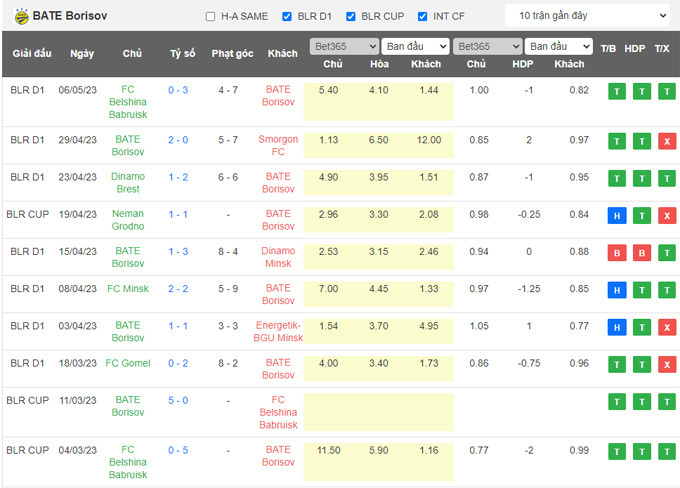Click the BATE Borisov club logo icon
680x488 pixels.
click(x=19, y=16)
